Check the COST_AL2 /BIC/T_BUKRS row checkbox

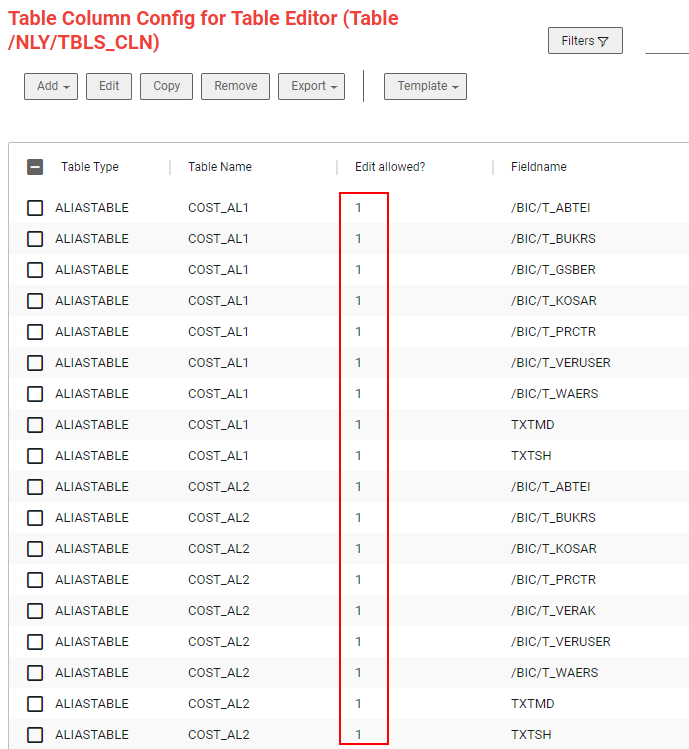click(x=35, y=518)
